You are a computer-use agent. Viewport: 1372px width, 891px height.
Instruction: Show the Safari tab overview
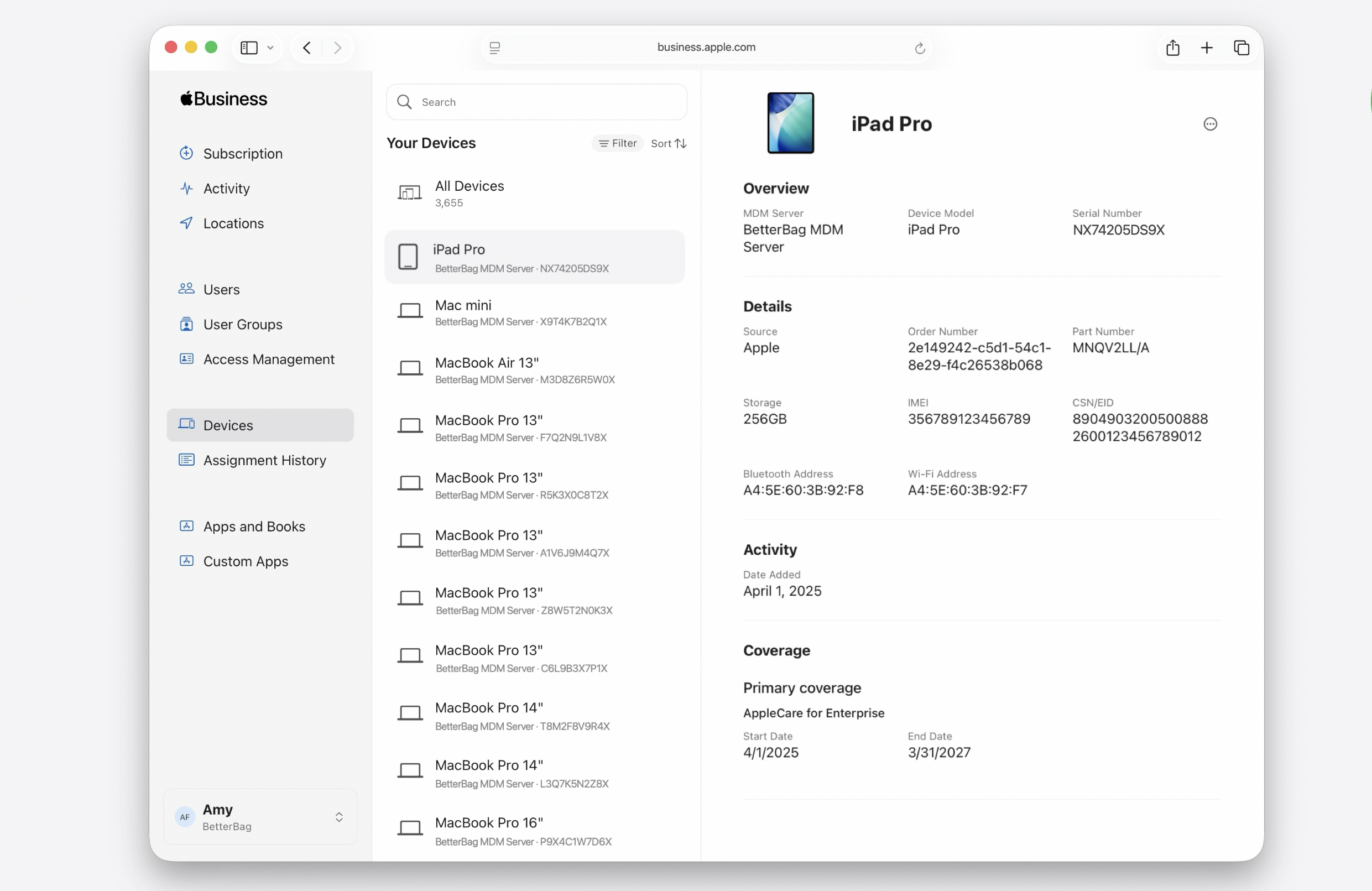(x=1241, y=48)
